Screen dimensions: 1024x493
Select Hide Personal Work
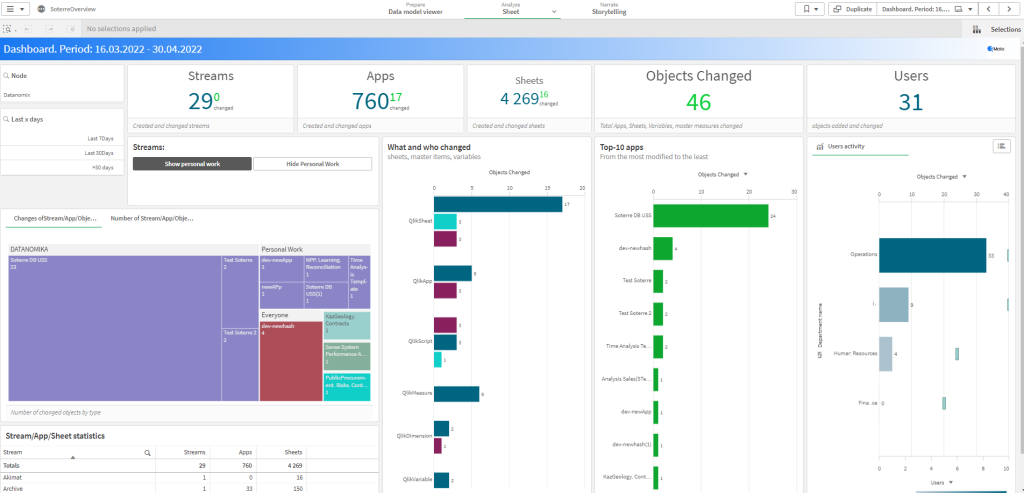[x=312, y=164]
